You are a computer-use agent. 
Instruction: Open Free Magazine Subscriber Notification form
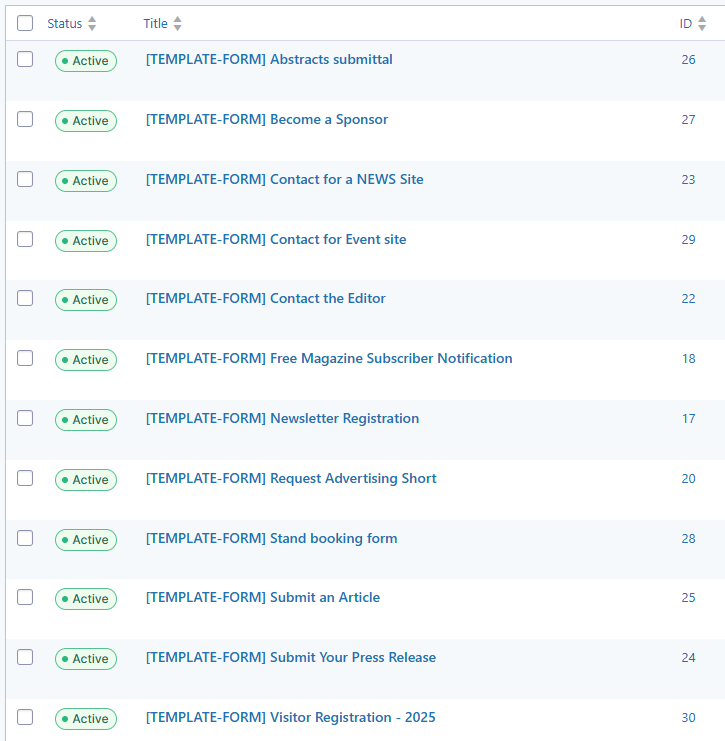[329, 359]
